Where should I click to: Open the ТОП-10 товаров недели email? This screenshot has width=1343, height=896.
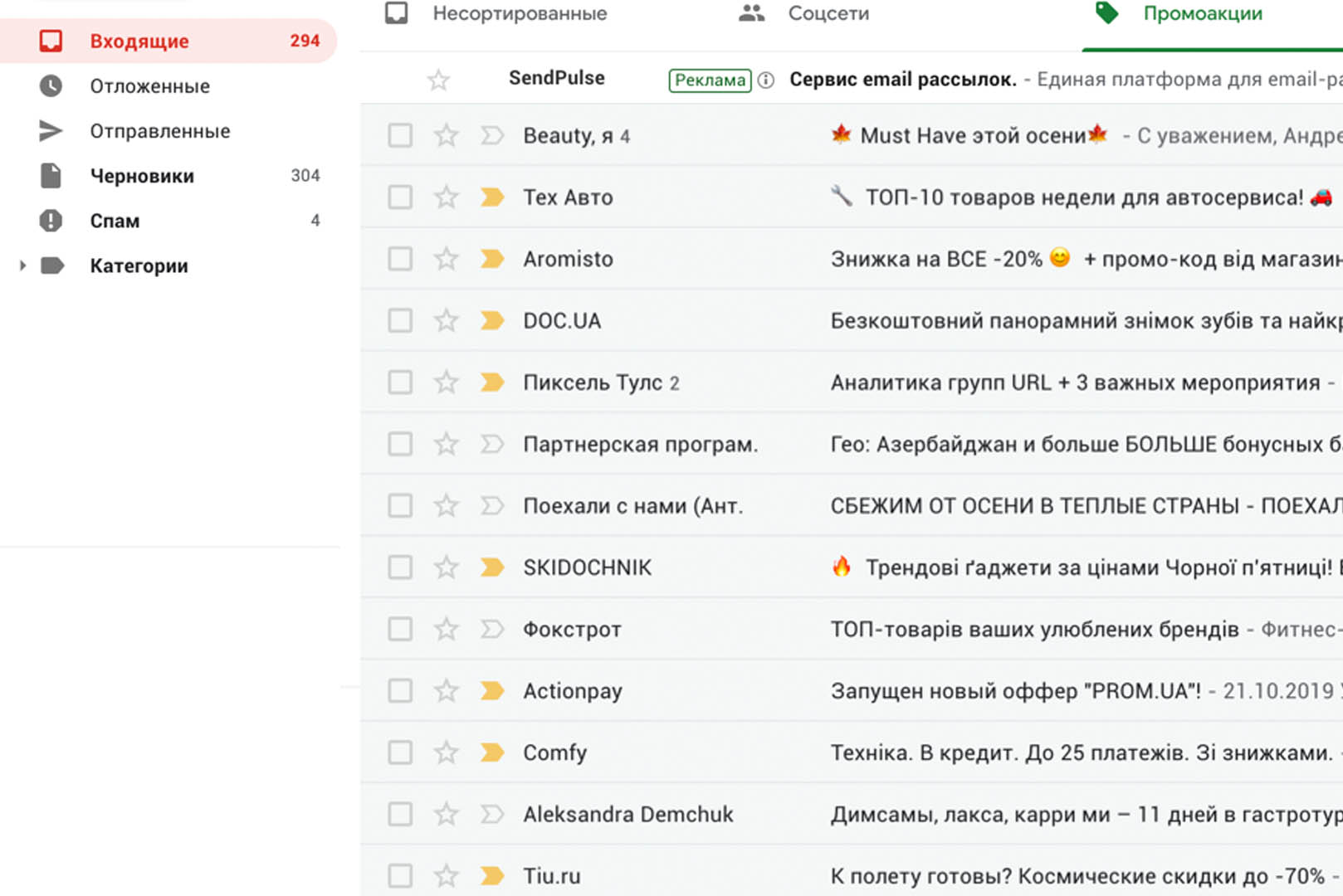852,197
